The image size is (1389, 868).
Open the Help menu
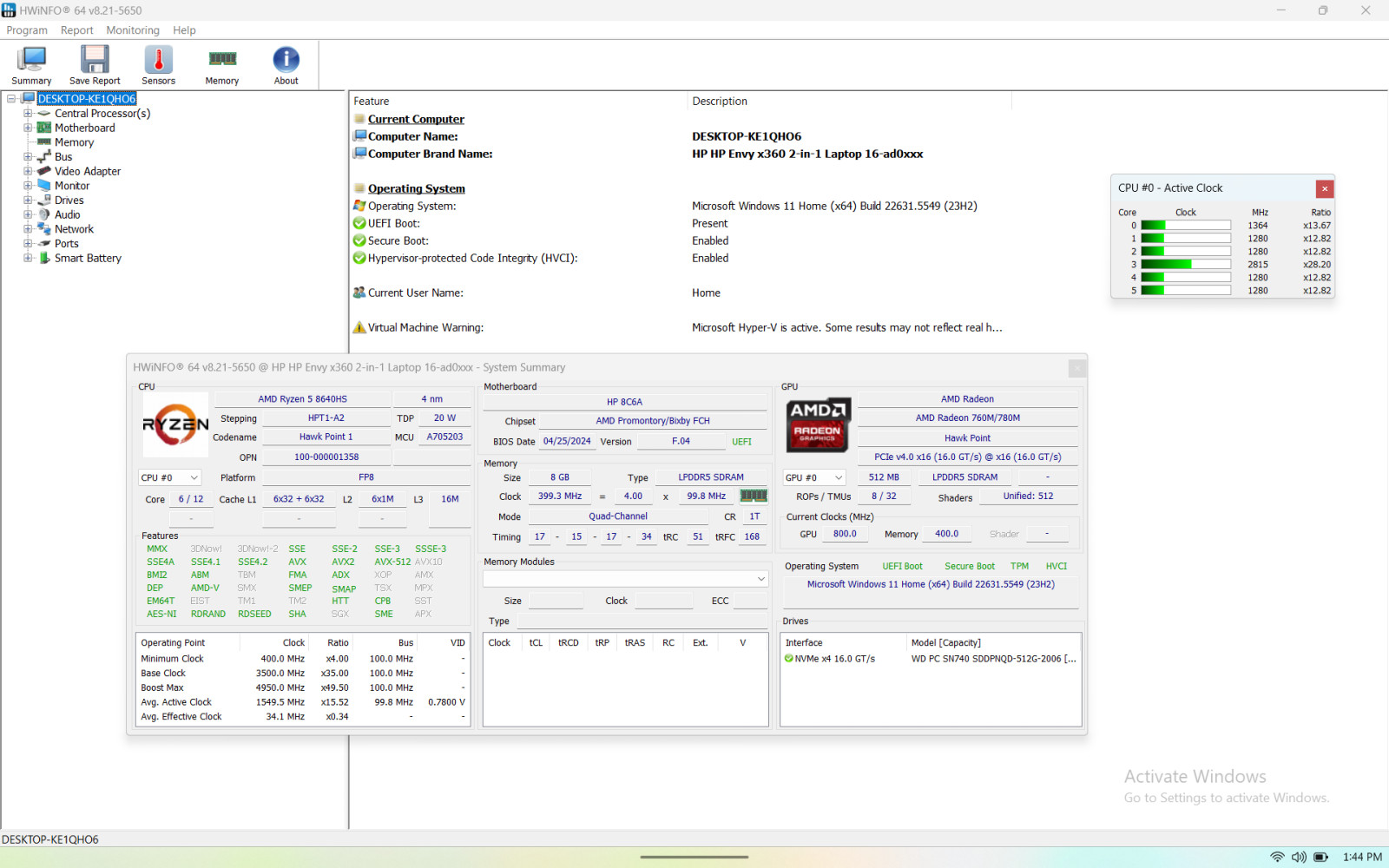point(184,30)
